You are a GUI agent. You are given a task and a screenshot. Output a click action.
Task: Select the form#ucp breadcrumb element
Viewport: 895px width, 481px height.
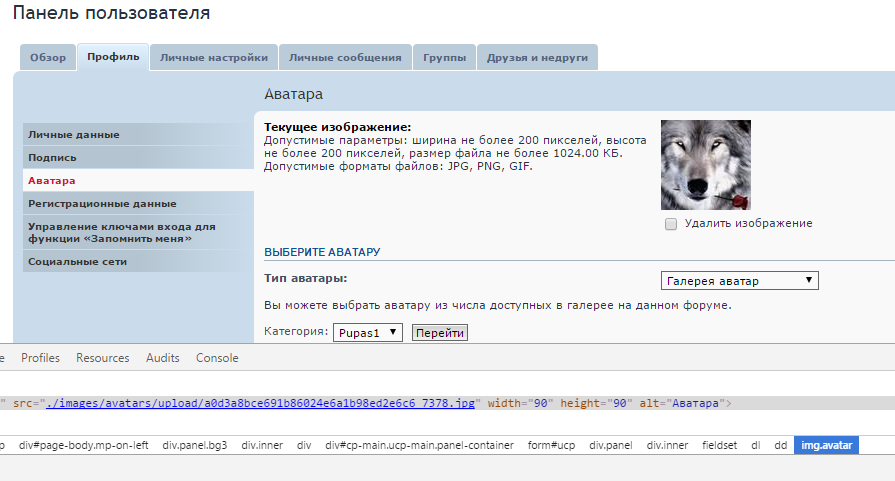551,445
